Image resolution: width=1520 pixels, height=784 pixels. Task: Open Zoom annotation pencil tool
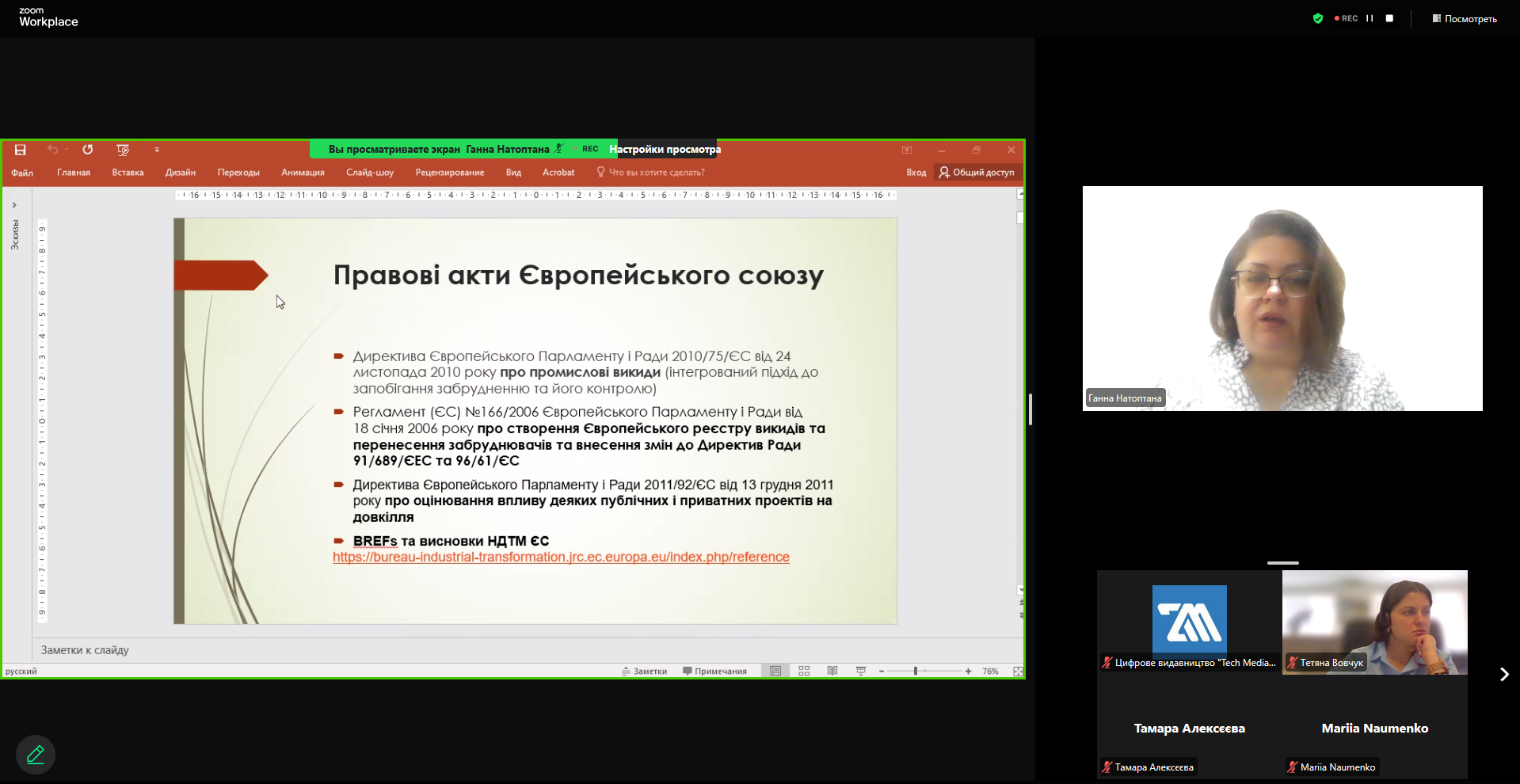tap(36, 755)
